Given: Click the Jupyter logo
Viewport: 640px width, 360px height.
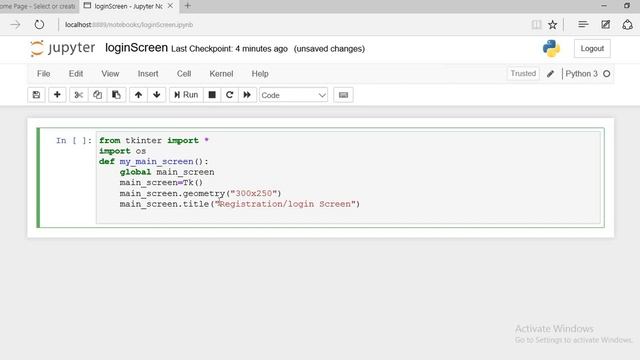Looking at the screenshot, I should 62,48.
